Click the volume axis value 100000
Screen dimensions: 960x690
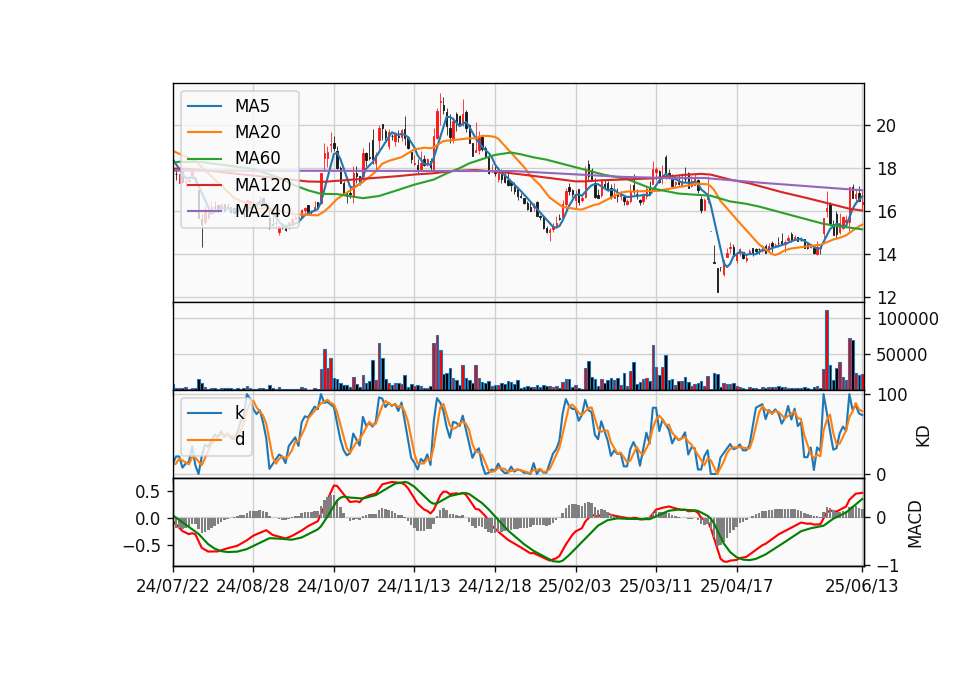908,319
